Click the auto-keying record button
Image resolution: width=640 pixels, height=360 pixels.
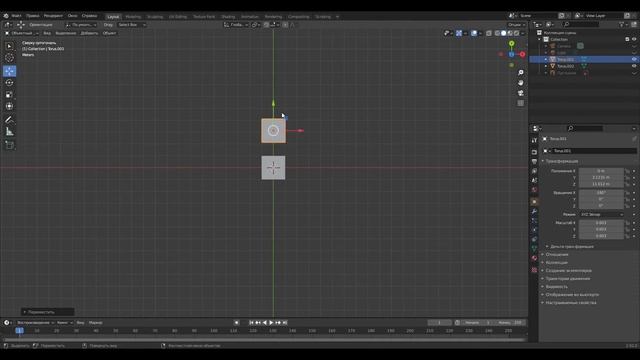[x=236, y=323]
